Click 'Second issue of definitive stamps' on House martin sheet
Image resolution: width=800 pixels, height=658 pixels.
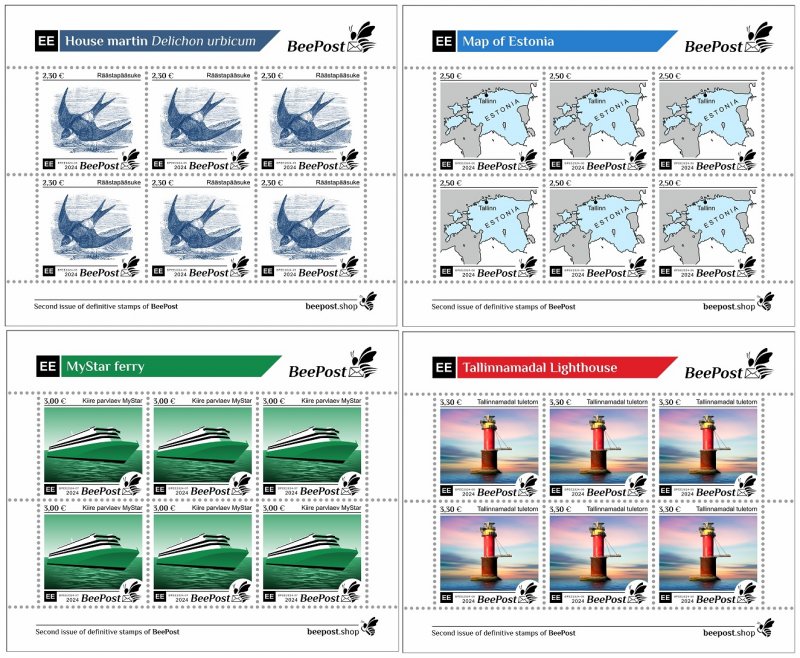106,307
